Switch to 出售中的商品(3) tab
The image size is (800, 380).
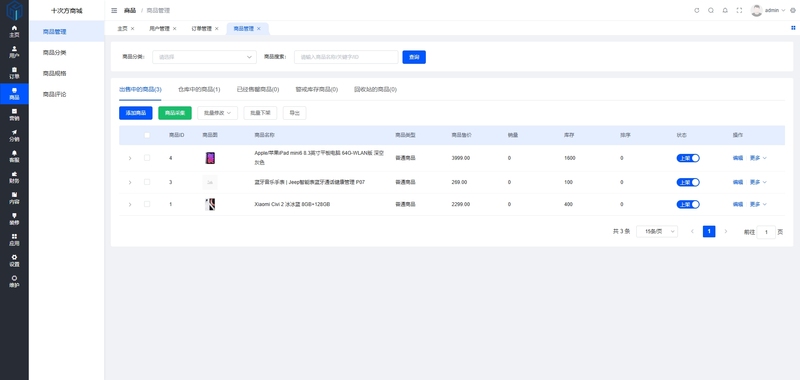coord(140,89)
